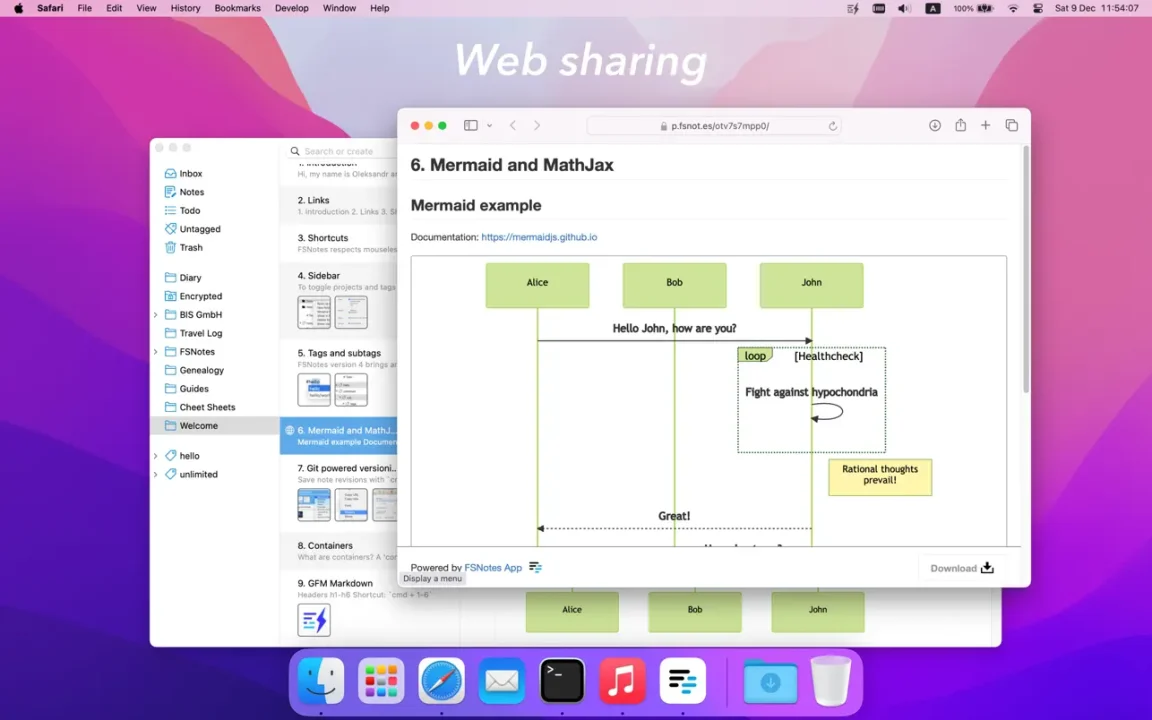
Task: Add a new tab with plus icon
Action: click(x=985, y=126)
